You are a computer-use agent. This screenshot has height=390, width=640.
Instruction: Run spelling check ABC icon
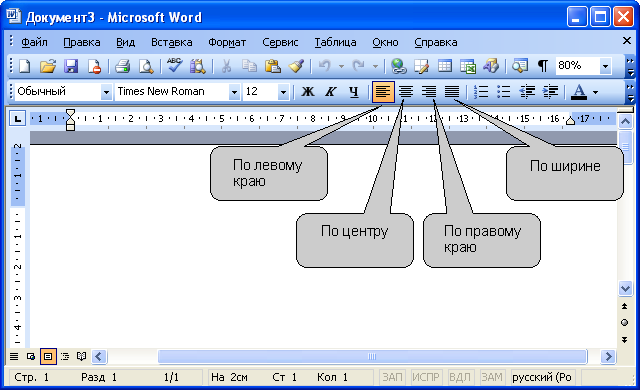pyautogui.click(x=174, y=66)
